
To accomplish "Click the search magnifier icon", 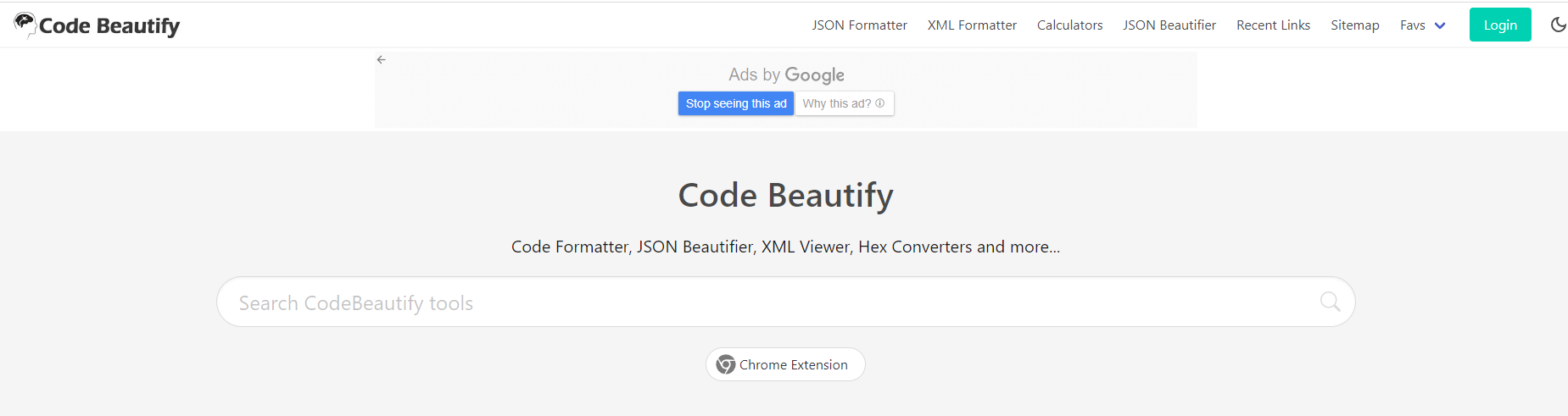I will (x=1330, y=302).
